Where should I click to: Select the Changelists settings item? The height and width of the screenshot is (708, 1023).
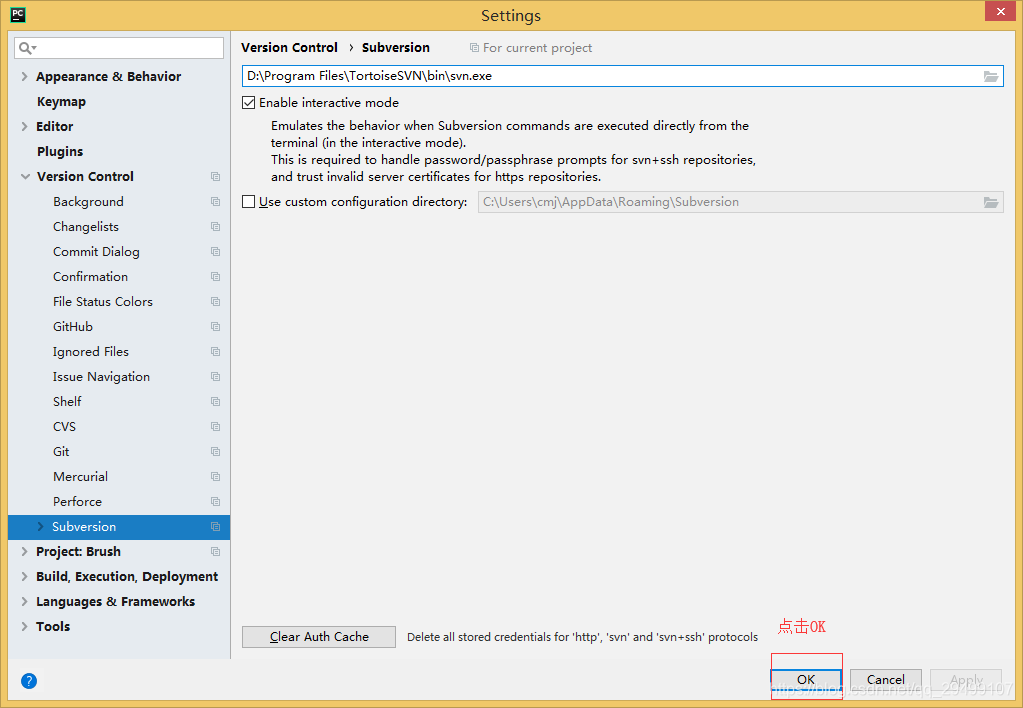tap(86, 226)
